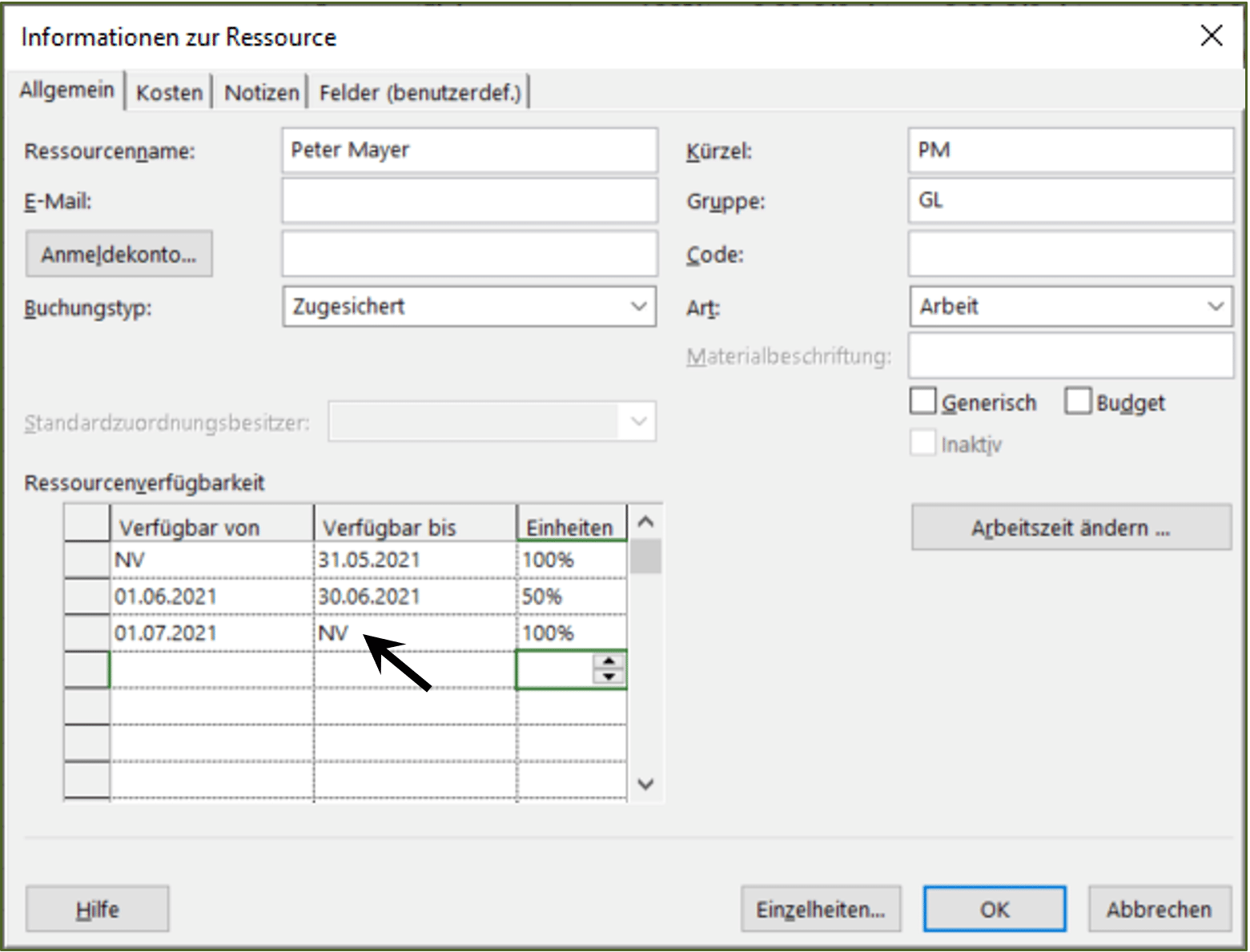Enable the Budget checkbox
Viewport: 1250px width, 952px height.
pos(1078,401)
